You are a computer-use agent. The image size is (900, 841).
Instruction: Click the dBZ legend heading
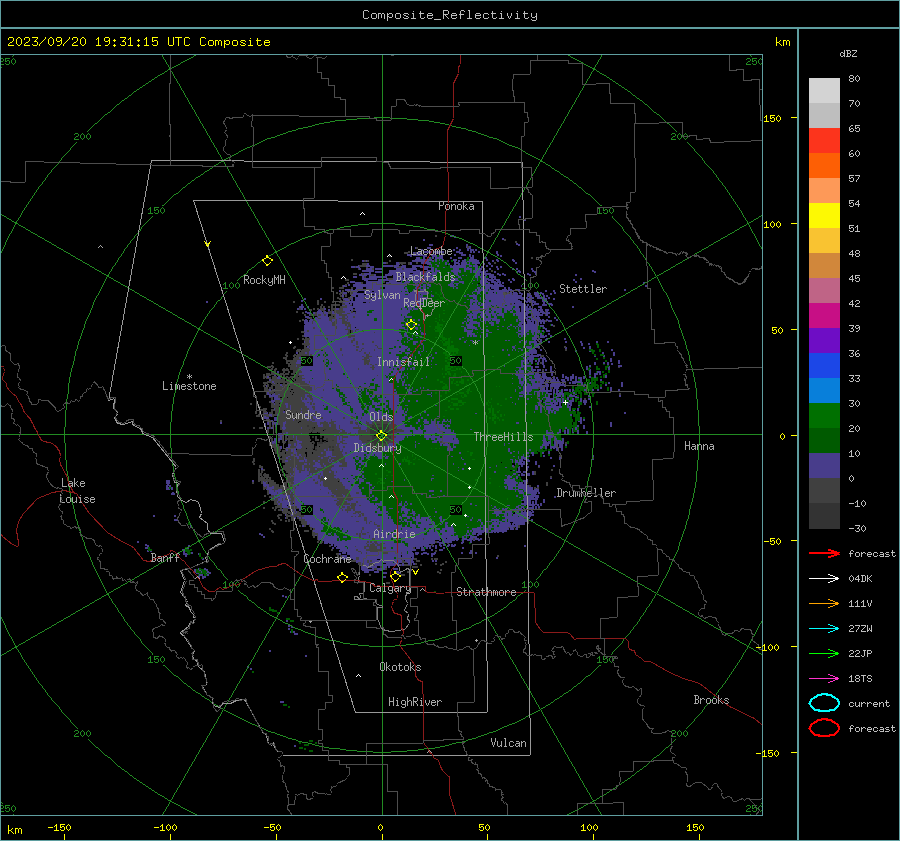coord(848,53)
